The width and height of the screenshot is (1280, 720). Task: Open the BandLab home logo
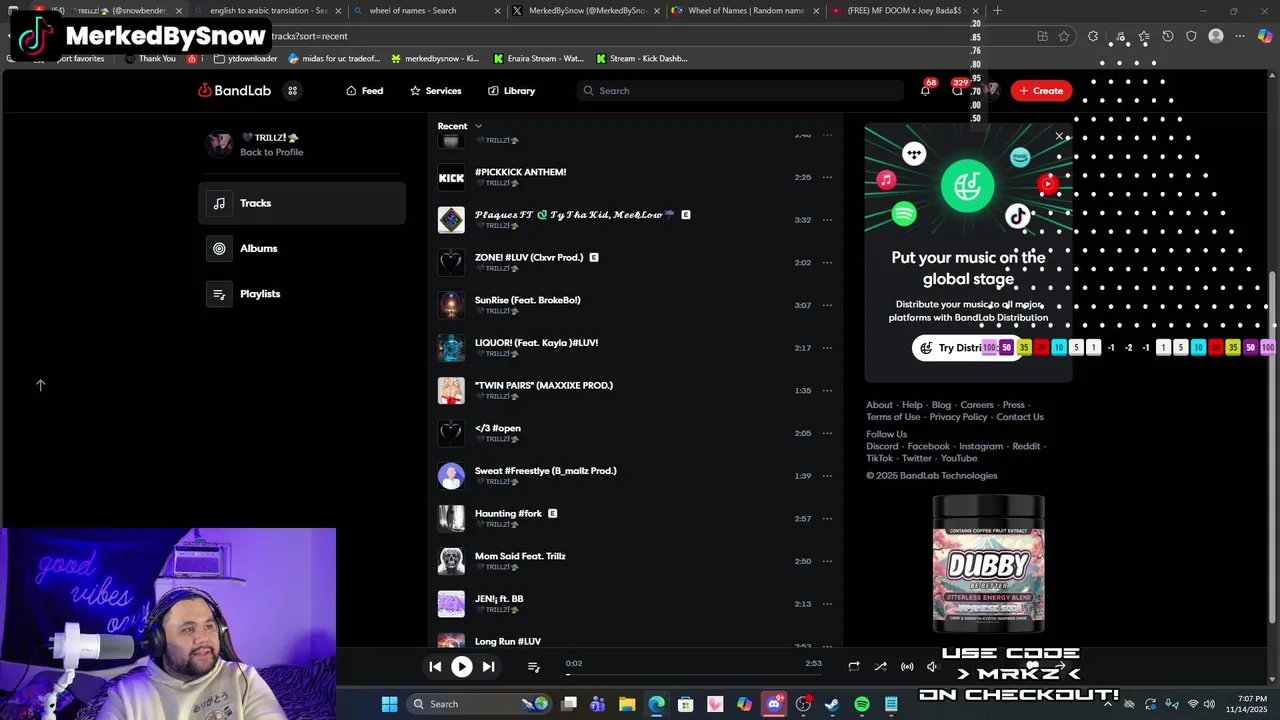234,90
